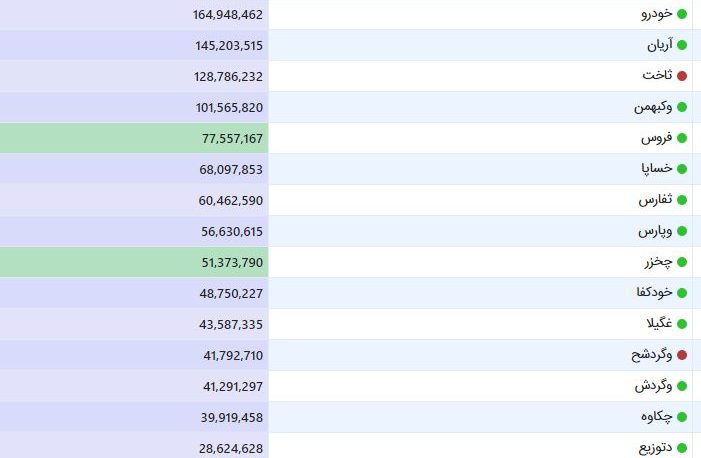
Task: Click the highlighted value 51,373,790
Action: (232, 263)
